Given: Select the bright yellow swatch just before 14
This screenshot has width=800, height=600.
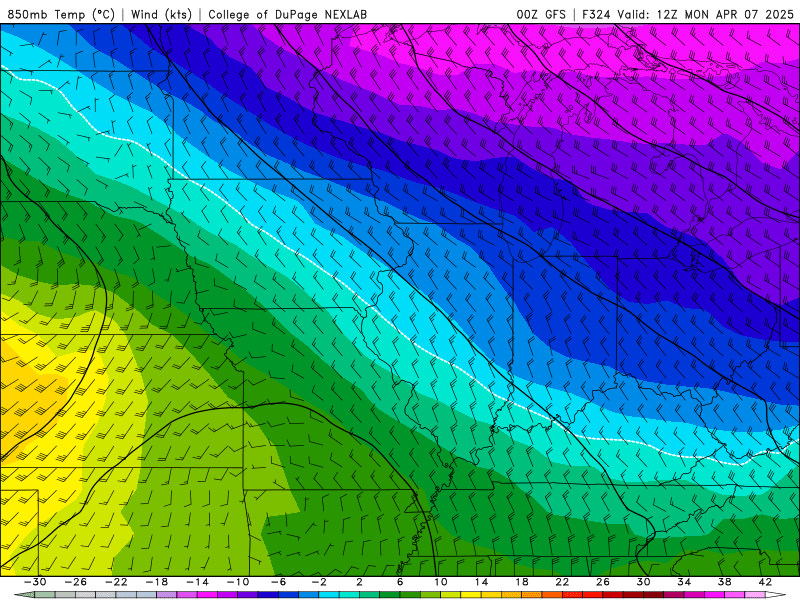Looking at the screenshot, I should click(x=471, y=594).
